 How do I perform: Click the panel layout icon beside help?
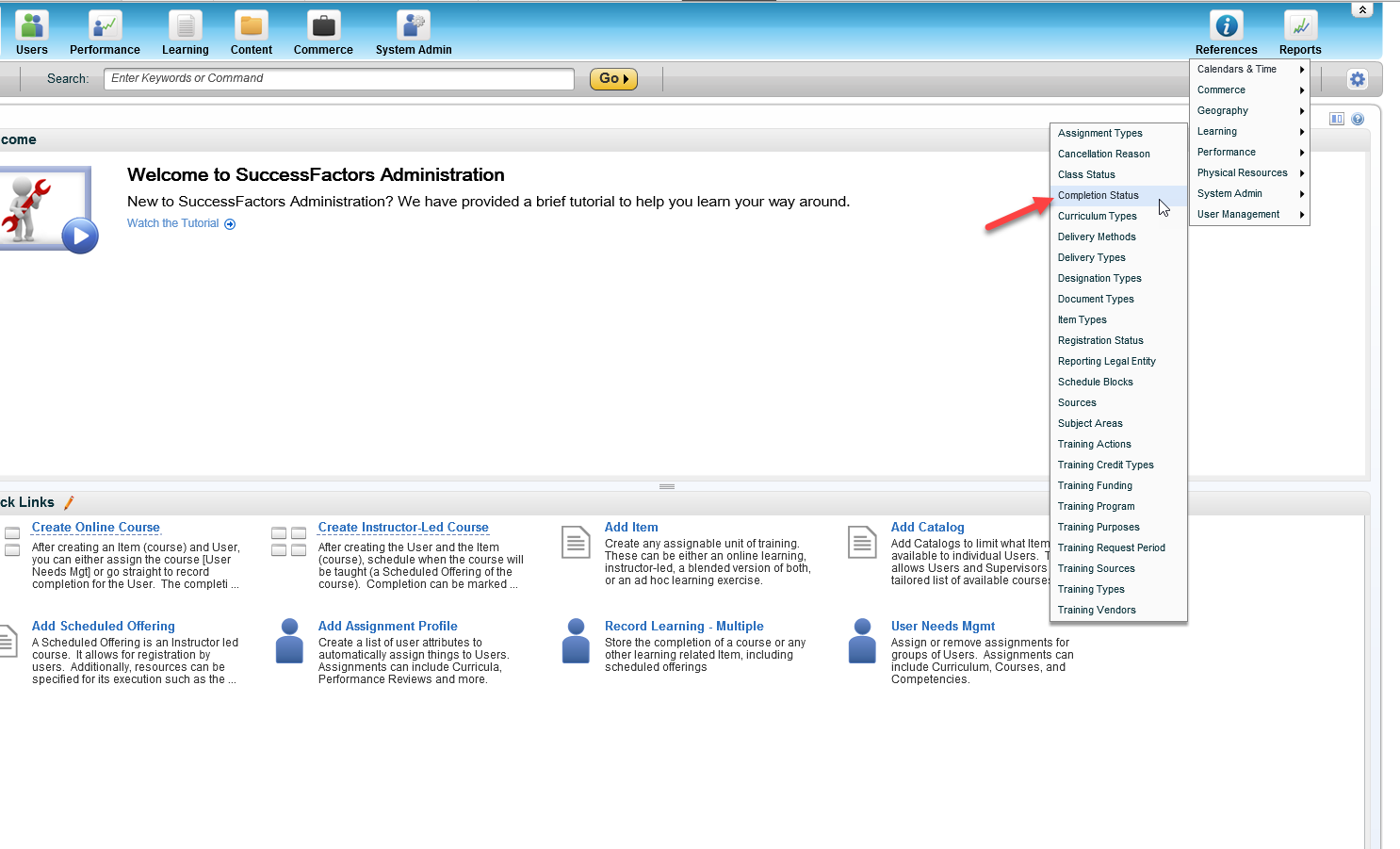pyautogui.click(x=1337, y=119)
